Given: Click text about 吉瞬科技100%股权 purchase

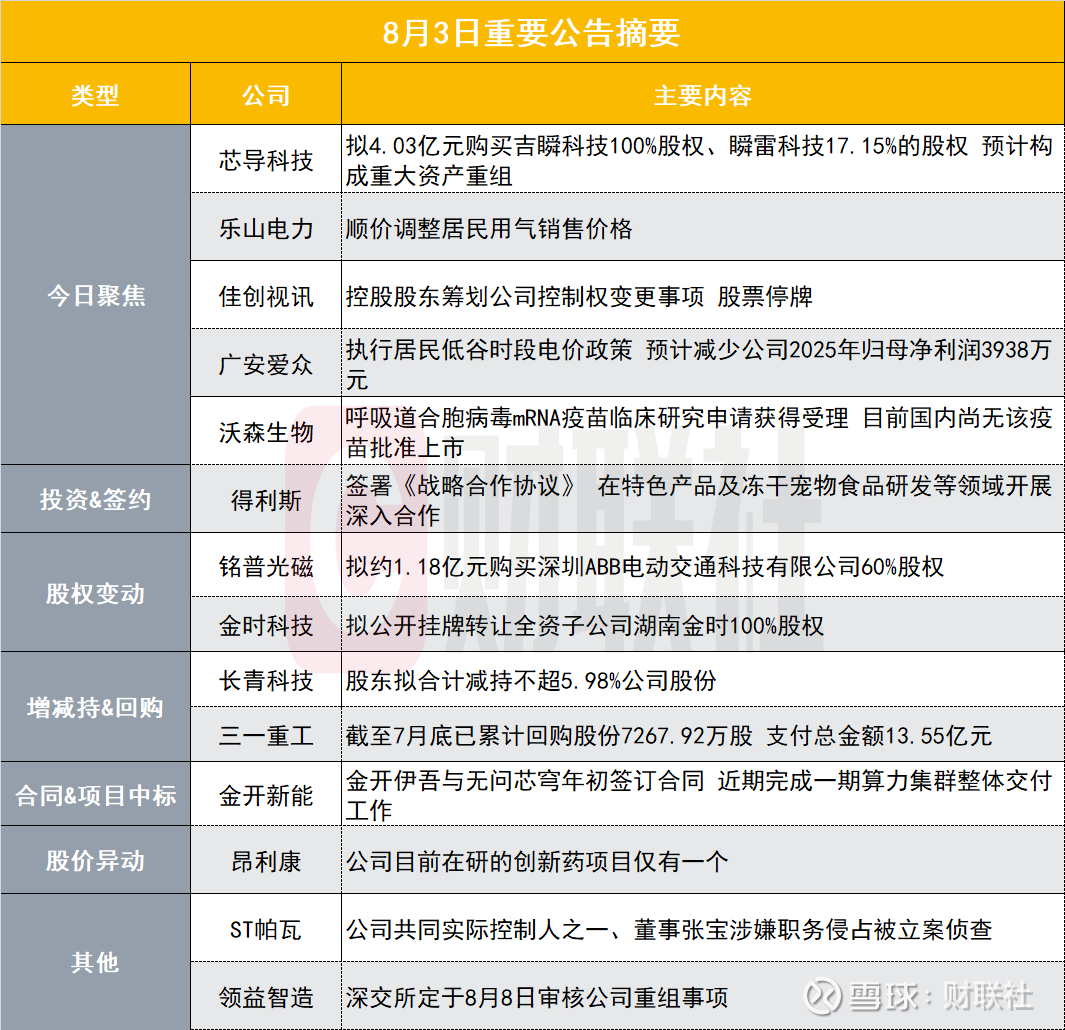Looking at the screenshot, I should coord(699,160).
